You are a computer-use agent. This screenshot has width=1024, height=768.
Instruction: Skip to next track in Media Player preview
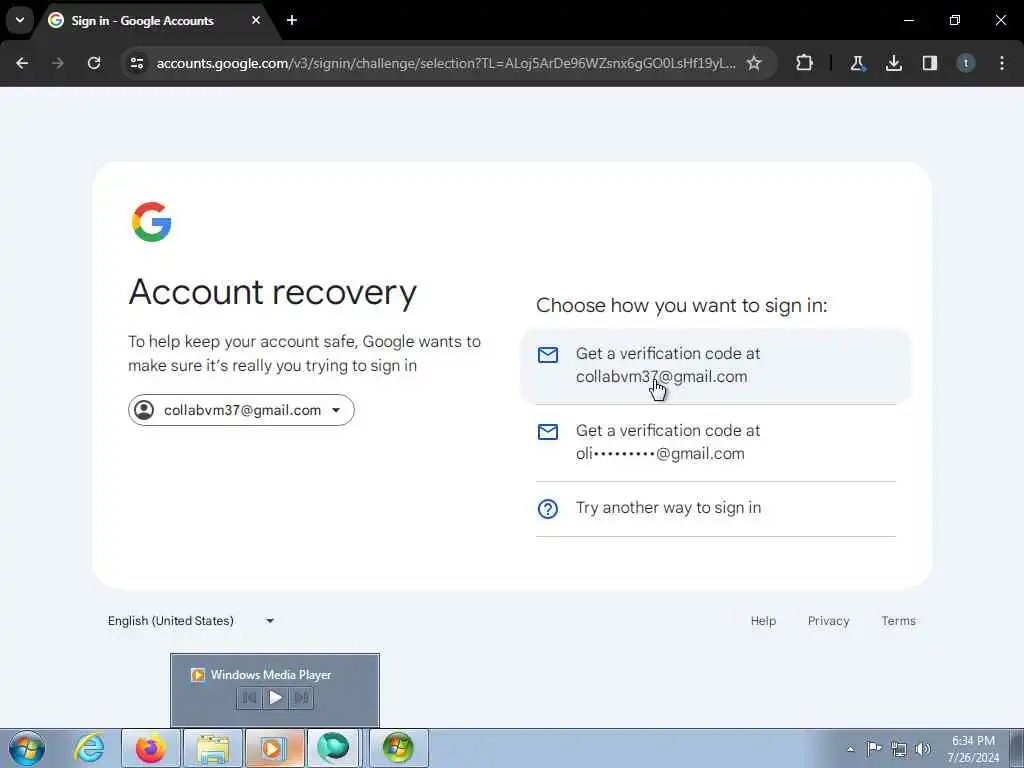pos(301,697)
